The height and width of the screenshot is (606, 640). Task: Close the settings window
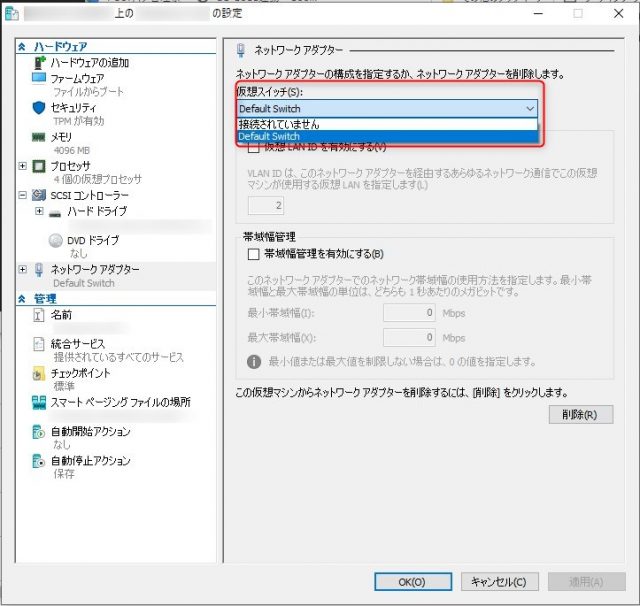coord(618,13)
